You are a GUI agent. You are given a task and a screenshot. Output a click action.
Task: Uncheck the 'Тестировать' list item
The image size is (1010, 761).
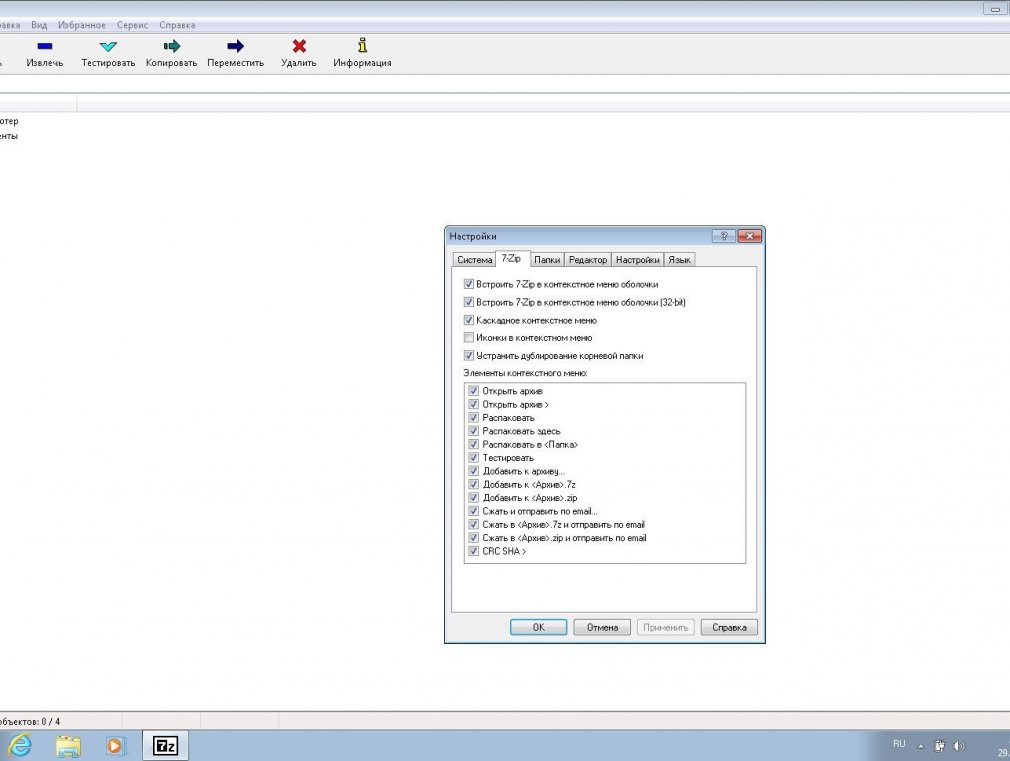pos(473,458)
